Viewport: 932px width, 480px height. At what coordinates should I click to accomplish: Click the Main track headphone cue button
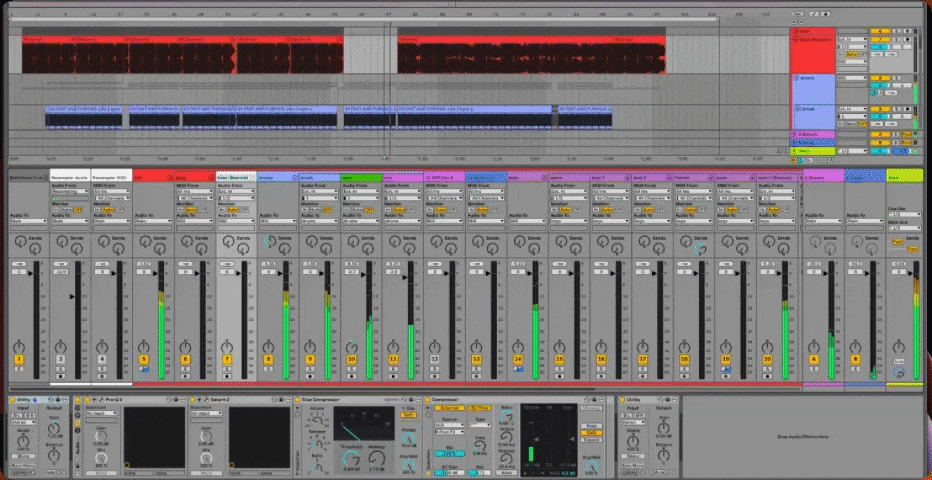(x=899, y=372)
